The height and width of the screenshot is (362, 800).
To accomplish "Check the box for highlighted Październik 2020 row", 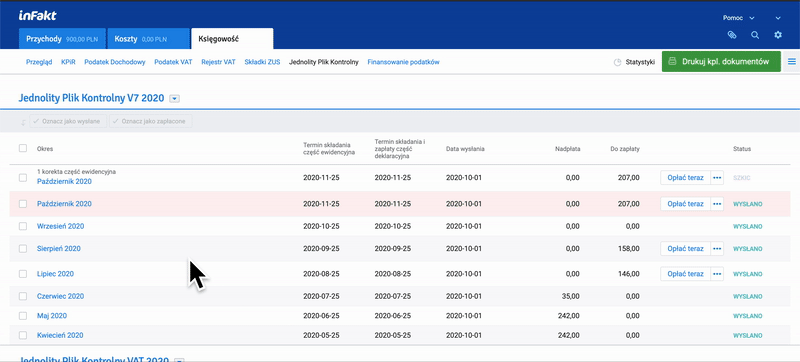I will coord(23,204).
